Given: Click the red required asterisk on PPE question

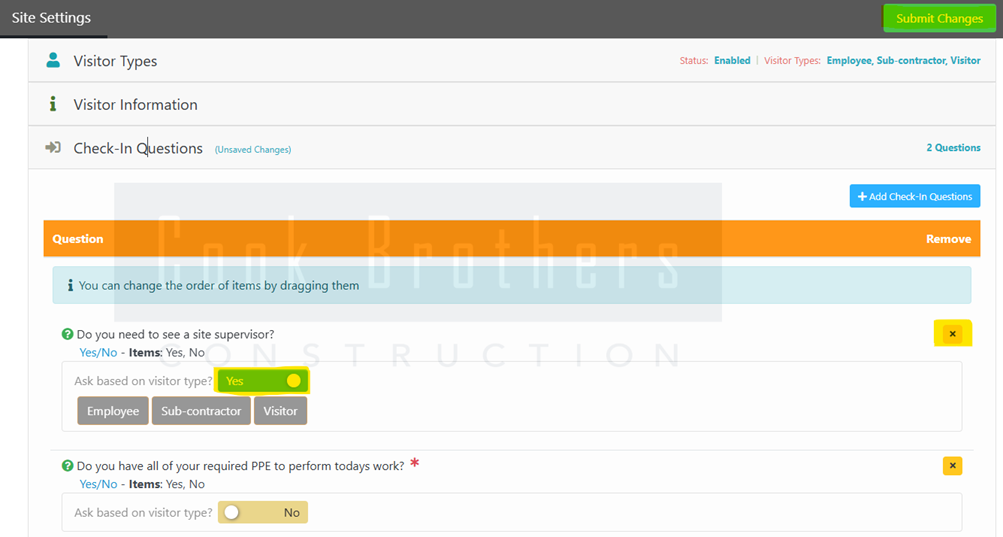Looking at the screenshot, I should point(415,463).
